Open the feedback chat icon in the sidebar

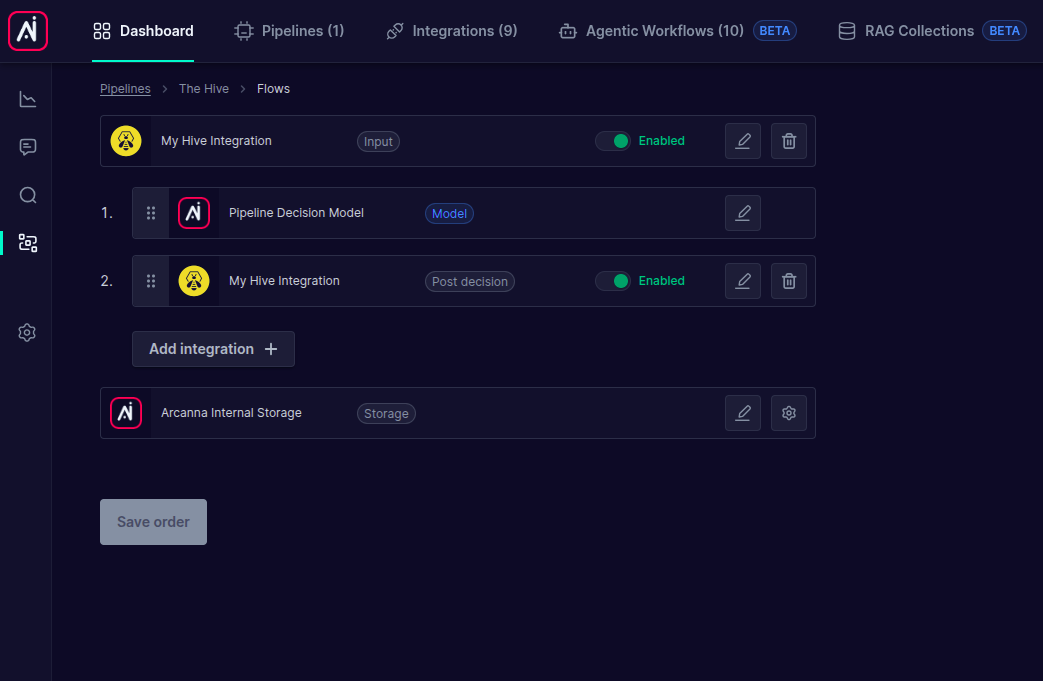27,147
